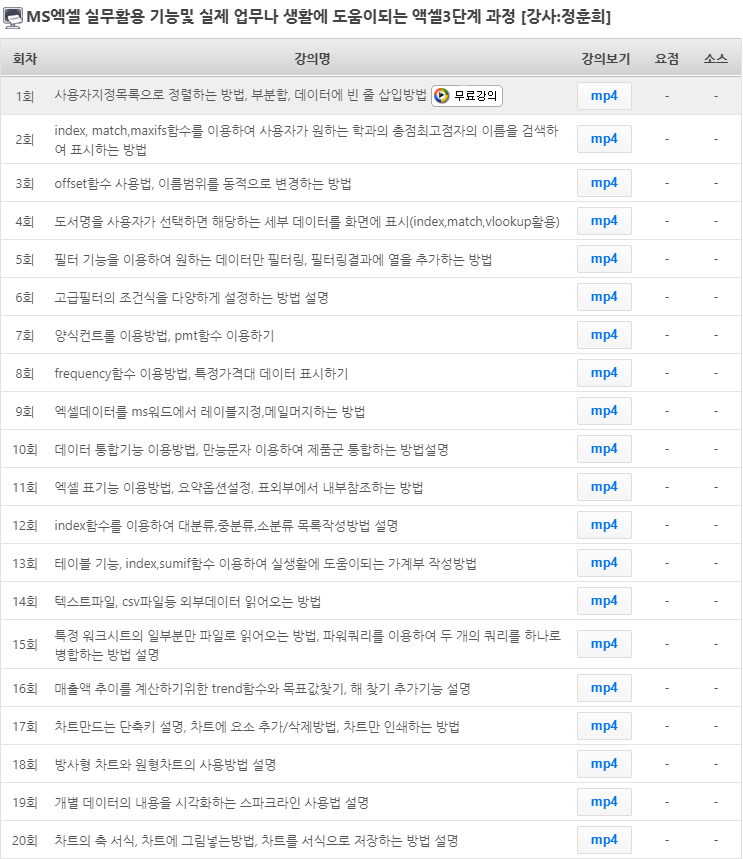Open mp4 for lecture 15회
Viewport: 743px width, 859px height.
point(604,644)
